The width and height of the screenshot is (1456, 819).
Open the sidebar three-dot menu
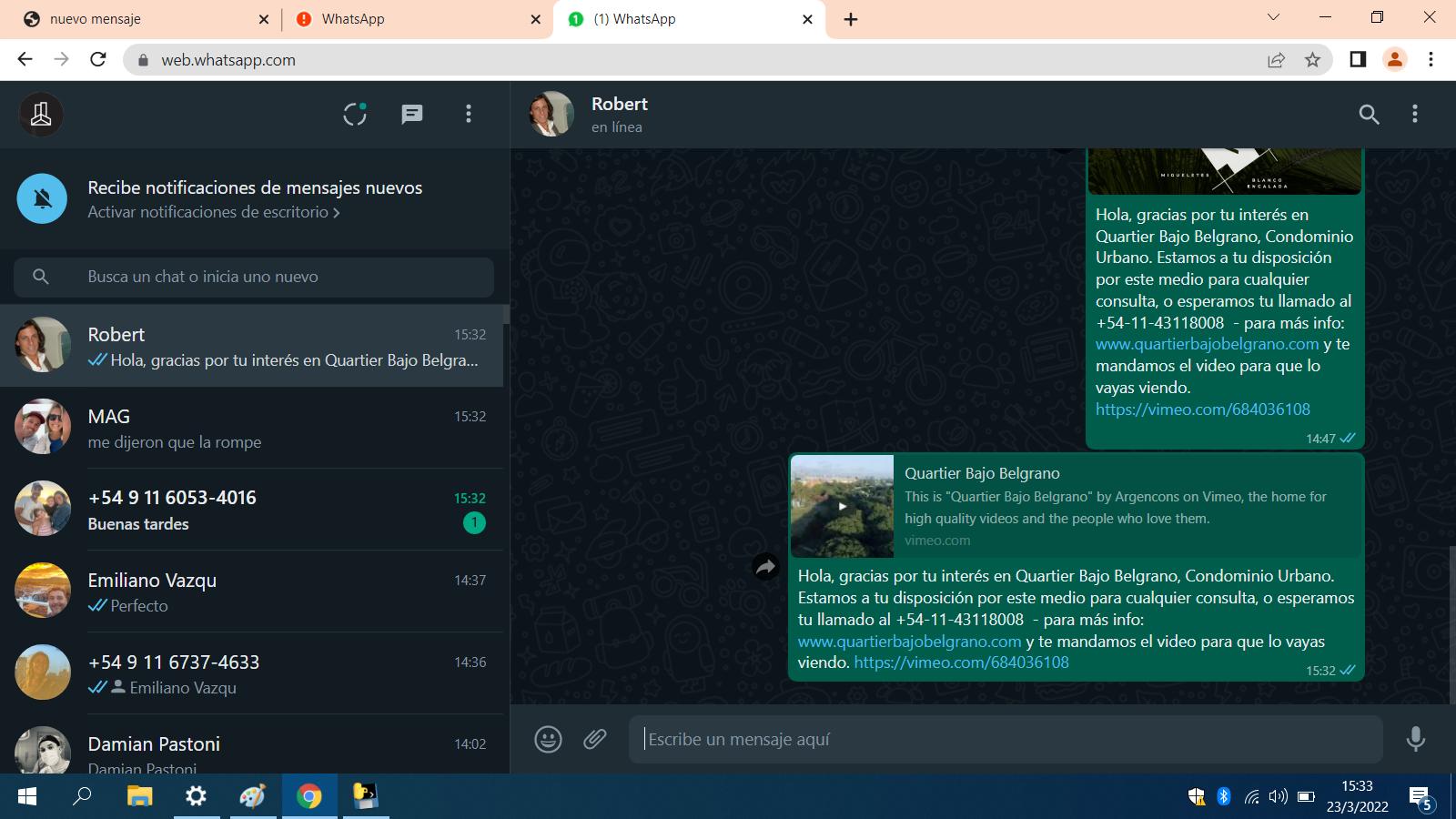(469, 114)
